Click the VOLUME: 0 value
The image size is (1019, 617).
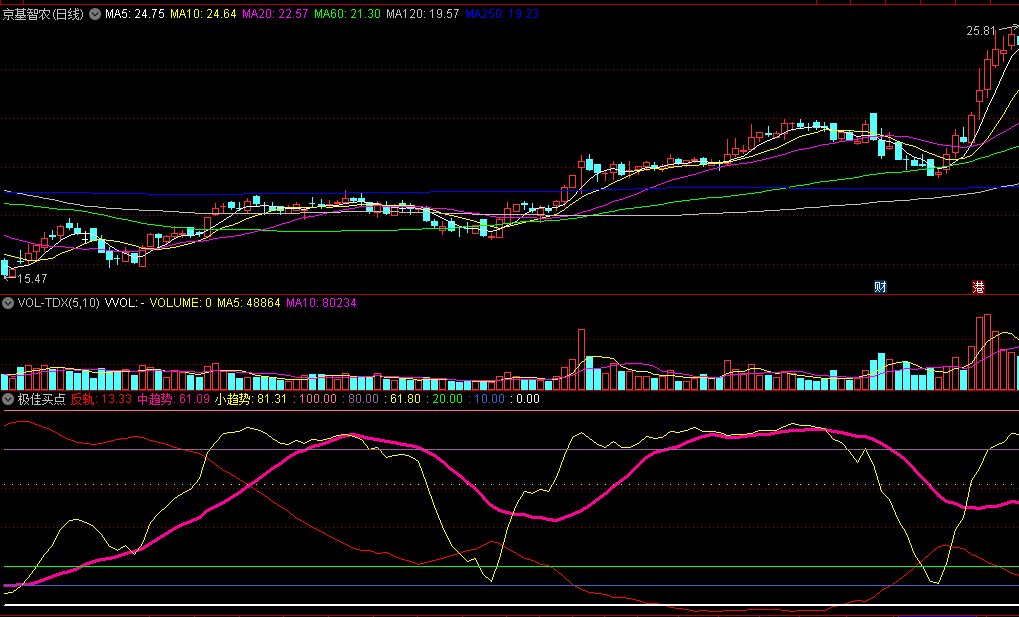(x=181, y=303)
